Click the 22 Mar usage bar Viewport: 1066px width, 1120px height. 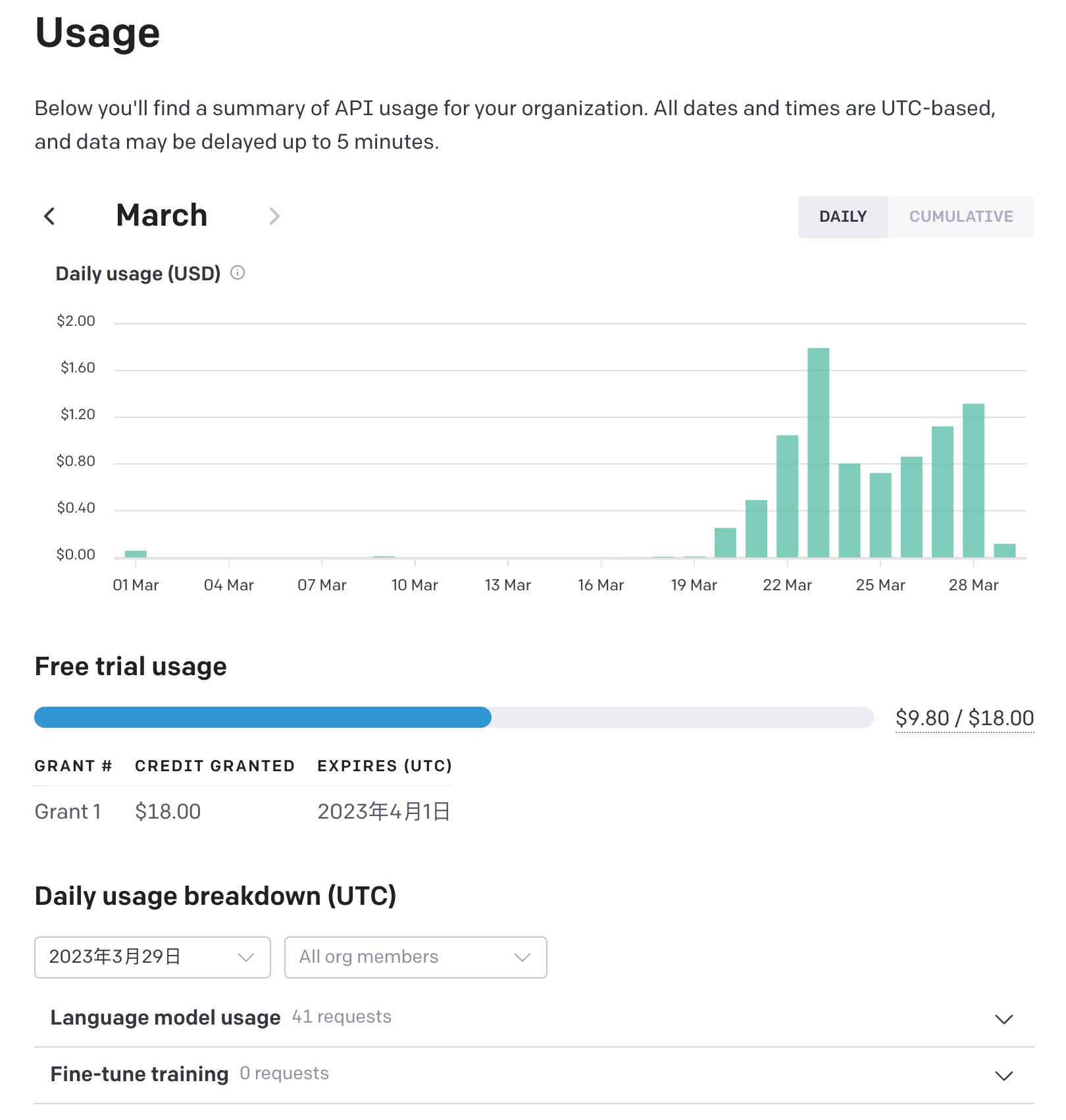tap(787, 496)
